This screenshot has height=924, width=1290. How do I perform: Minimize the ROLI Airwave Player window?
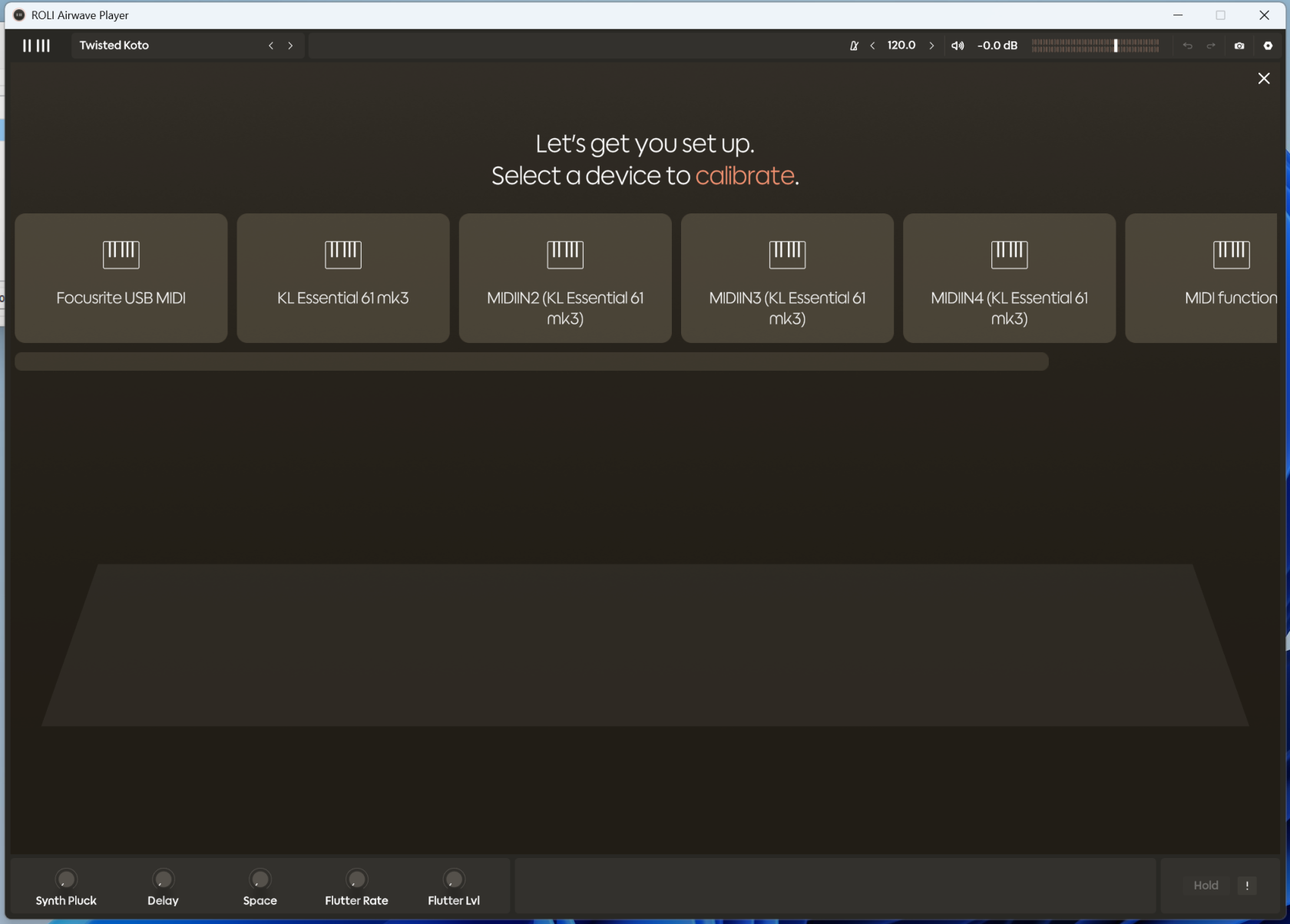point(1178,15)
